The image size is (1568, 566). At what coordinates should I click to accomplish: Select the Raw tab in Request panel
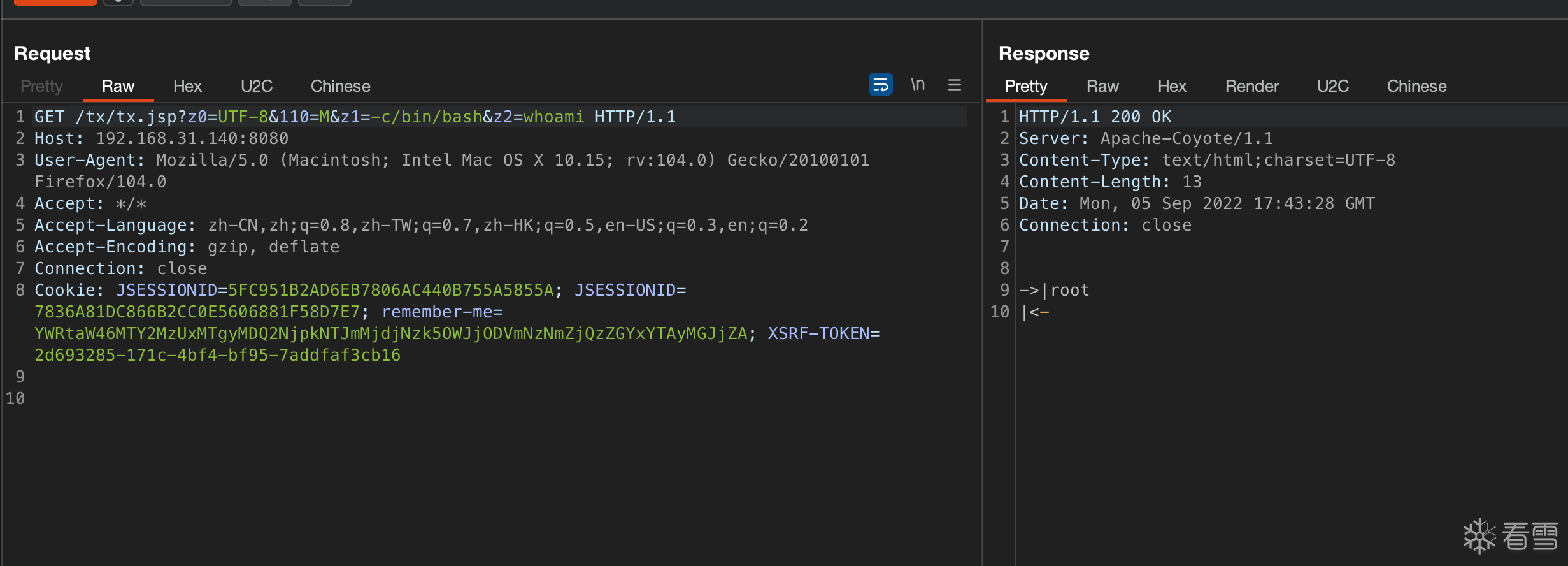[118, 86]
